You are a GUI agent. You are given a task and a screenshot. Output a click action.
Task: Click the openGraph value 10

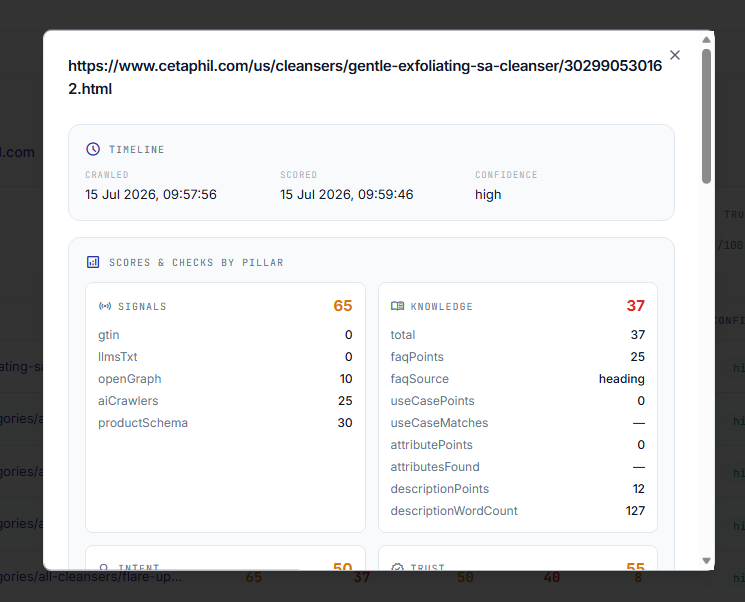(346, 379)
